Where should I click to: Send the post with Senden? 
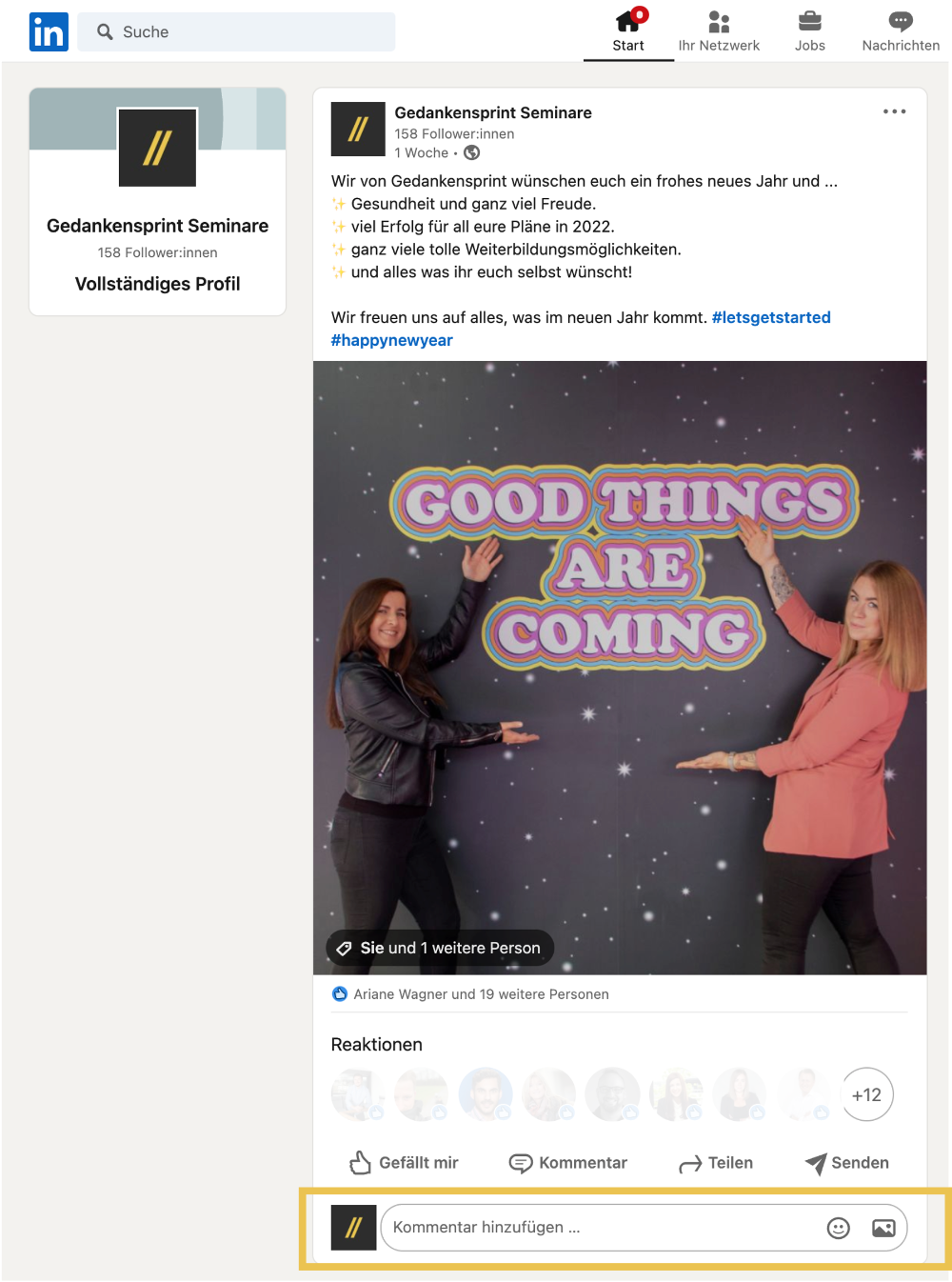846,1162
